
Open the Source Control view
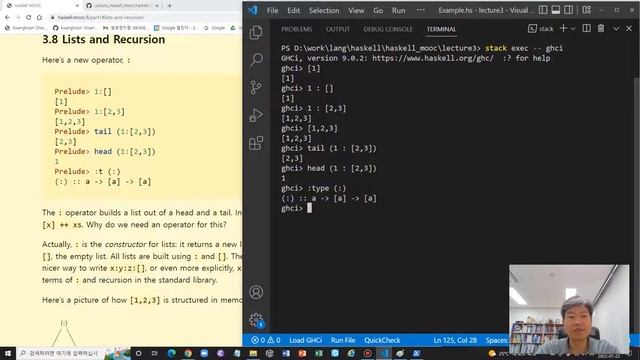tap(256, 87)
